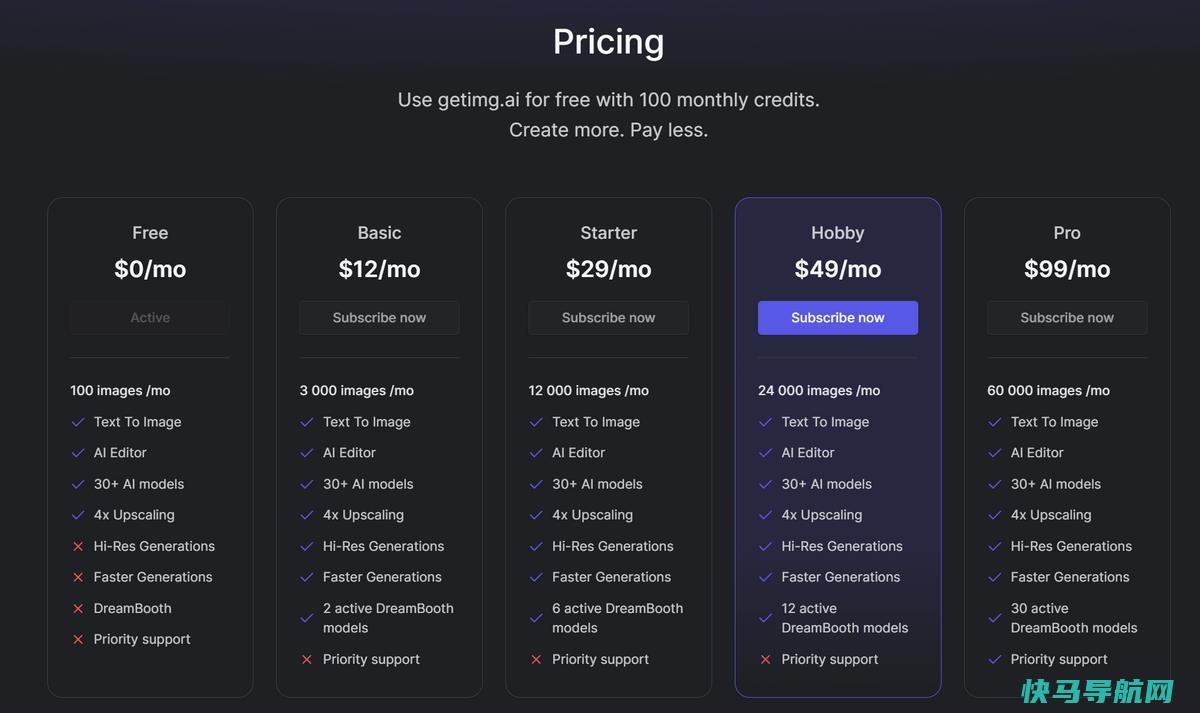The width and height of the screenshot is (1200, 713).
Task: Click red X beside Free Hi-Res Generations
Action: tap(78, 546)
